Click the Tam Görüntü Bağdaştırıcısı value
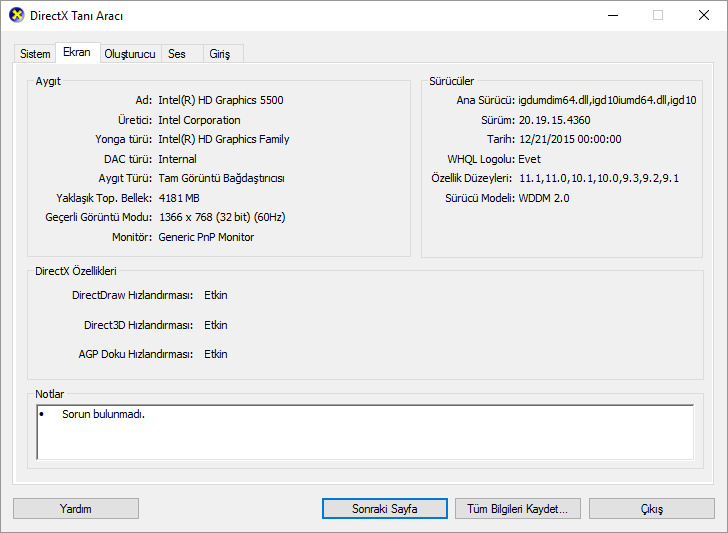Viewport: 728px width, 533px height. tap(221, 178)
